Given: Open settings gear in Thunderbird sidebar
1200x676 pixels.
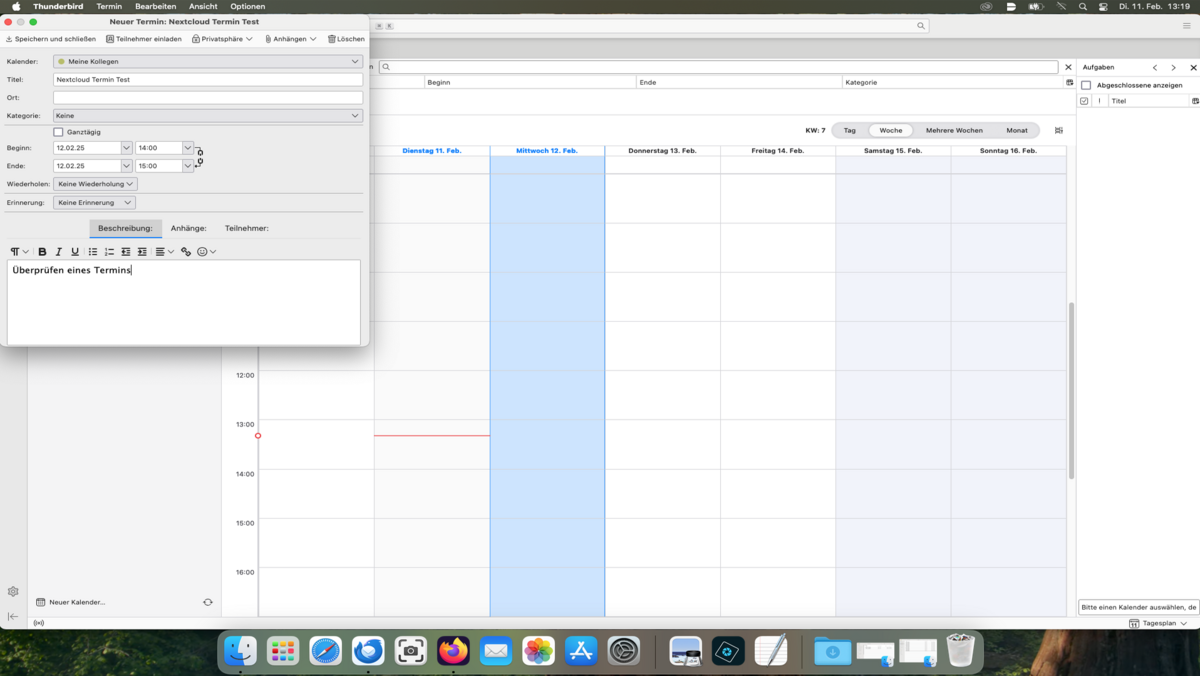Looking at the screenshot, I should point(13,592).
